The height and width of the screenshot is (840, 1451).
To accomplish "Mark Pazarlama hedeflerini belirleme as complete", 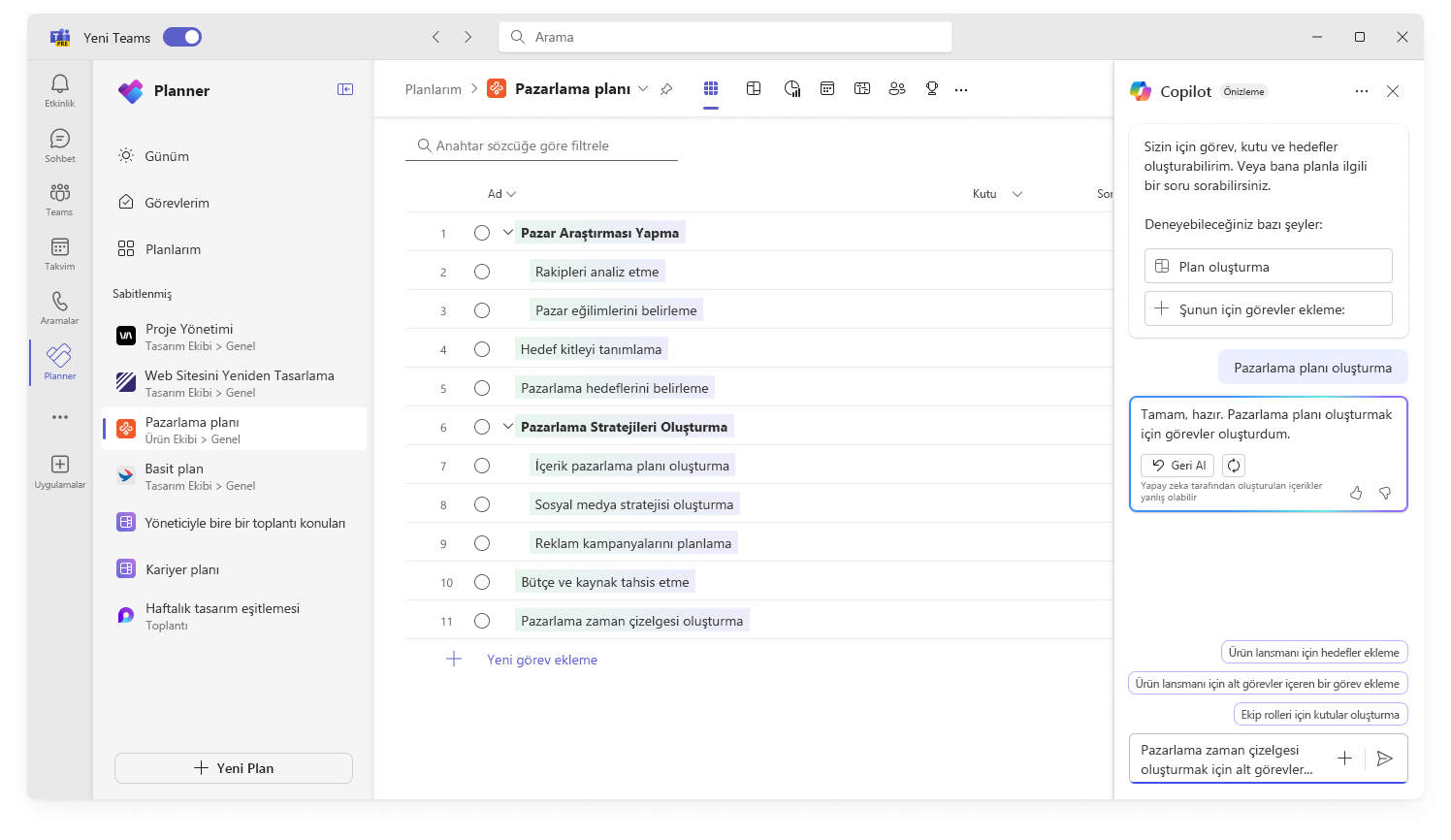I will [482, 388].
